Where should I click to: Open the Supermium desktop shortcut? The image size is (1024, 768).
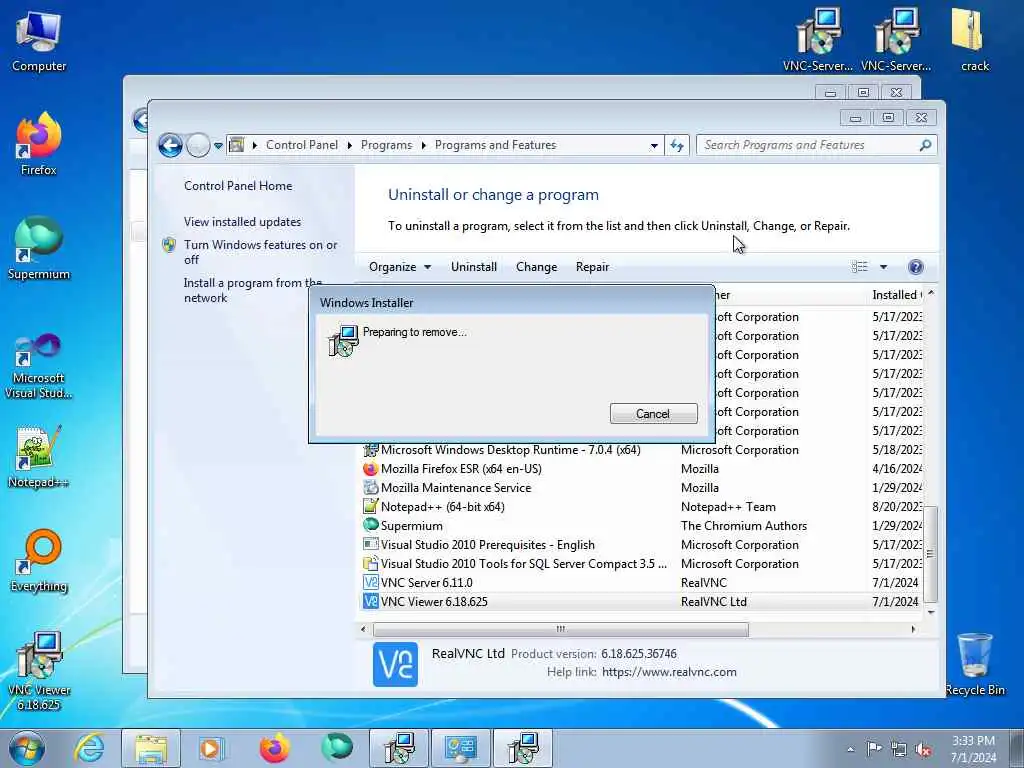[39, 249]
